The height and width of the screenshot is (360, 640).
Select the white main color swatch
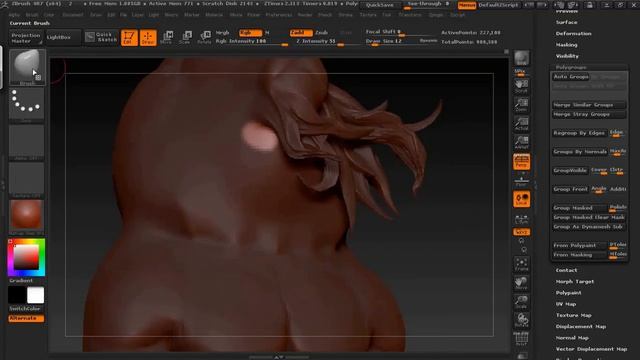click(36, 295)
